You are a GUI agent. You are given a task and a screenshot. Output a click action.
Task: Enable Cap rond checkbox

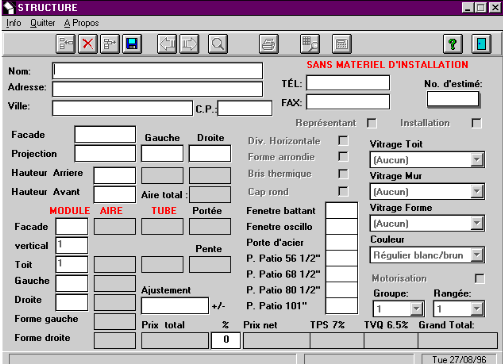pyautogui.click(x=343, y=191)
